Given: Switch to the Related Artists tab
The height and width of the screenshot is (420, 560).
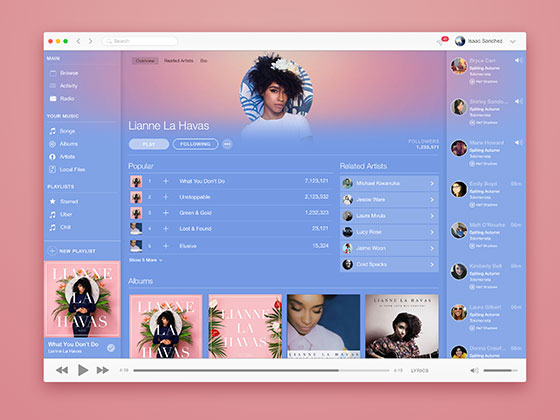Looking at the screenshot, I should tap(179, 61).
